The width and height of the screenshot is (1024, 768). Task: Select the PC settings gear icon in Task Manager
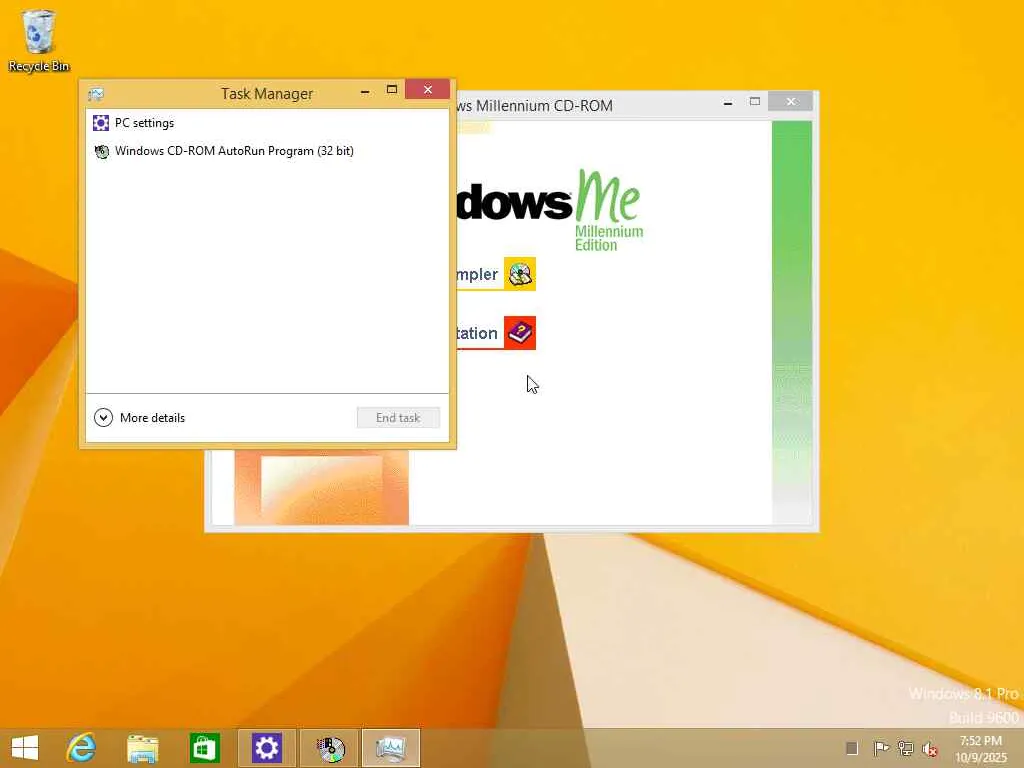click(x=101, y=123)
